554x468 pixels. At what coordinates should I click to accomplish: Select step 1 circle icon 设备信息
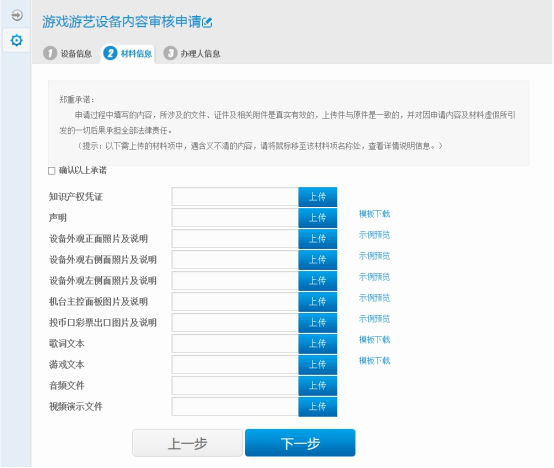pyautogui.click(x=50, y=53)
